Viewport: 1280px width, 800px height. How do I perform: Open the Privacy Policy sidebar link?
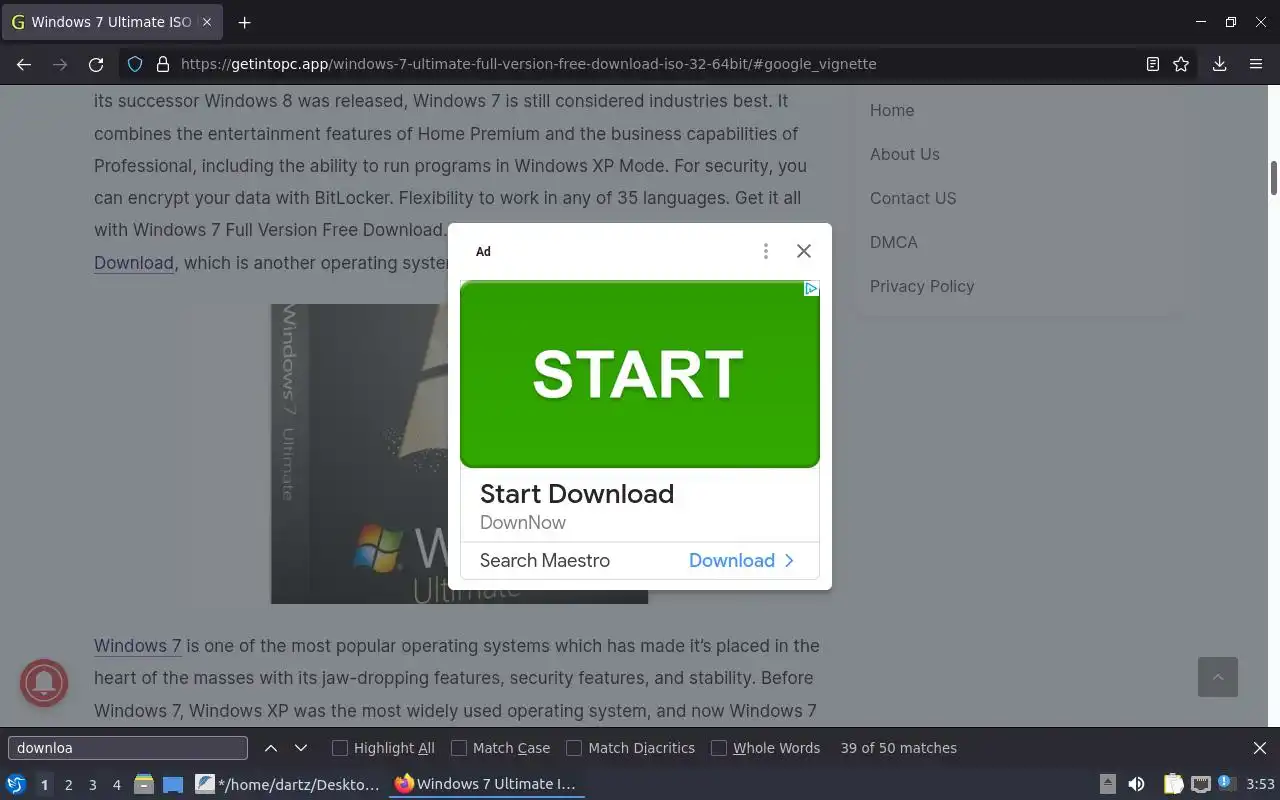pos(922,286)
